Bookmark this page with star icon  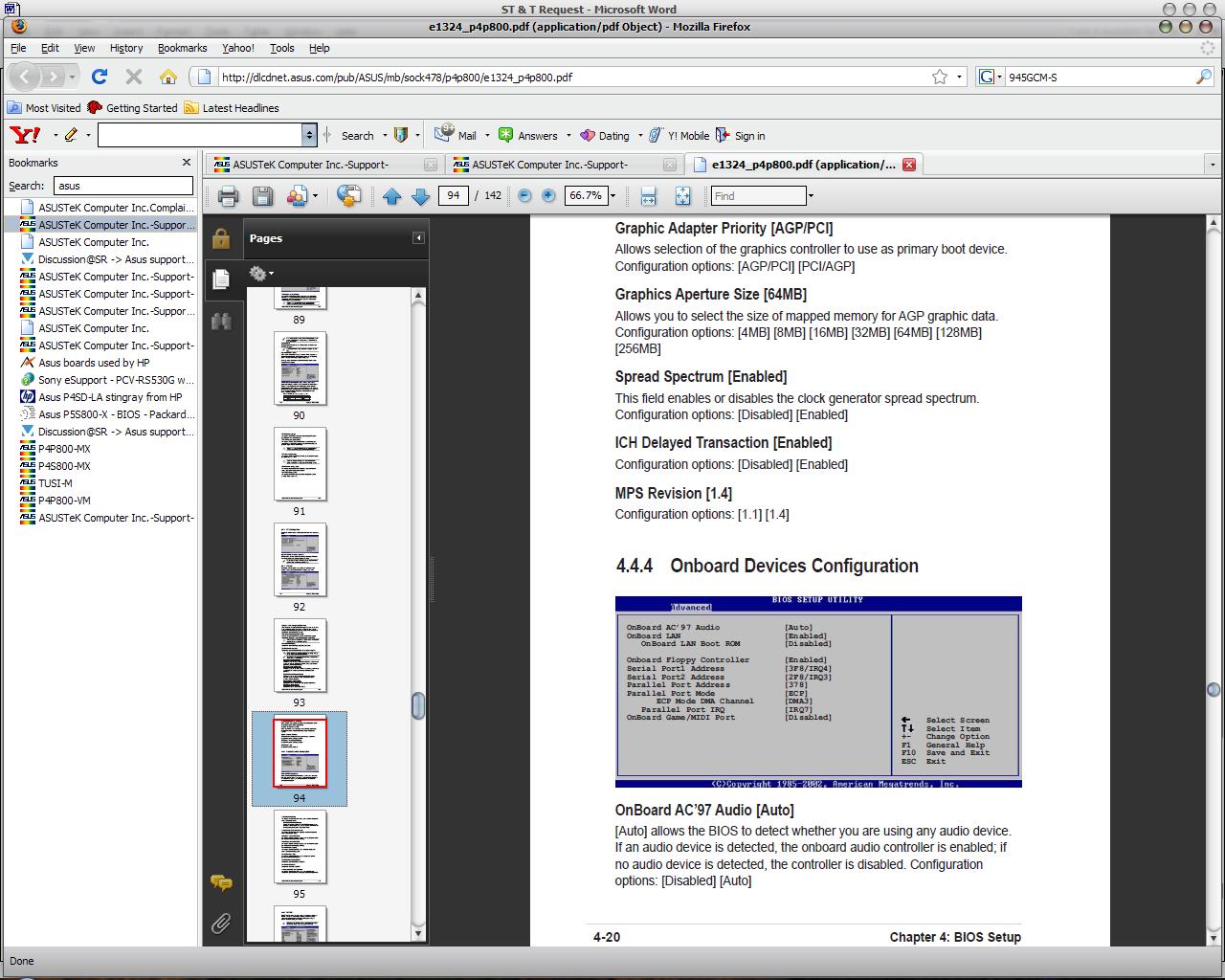(940, 77)
